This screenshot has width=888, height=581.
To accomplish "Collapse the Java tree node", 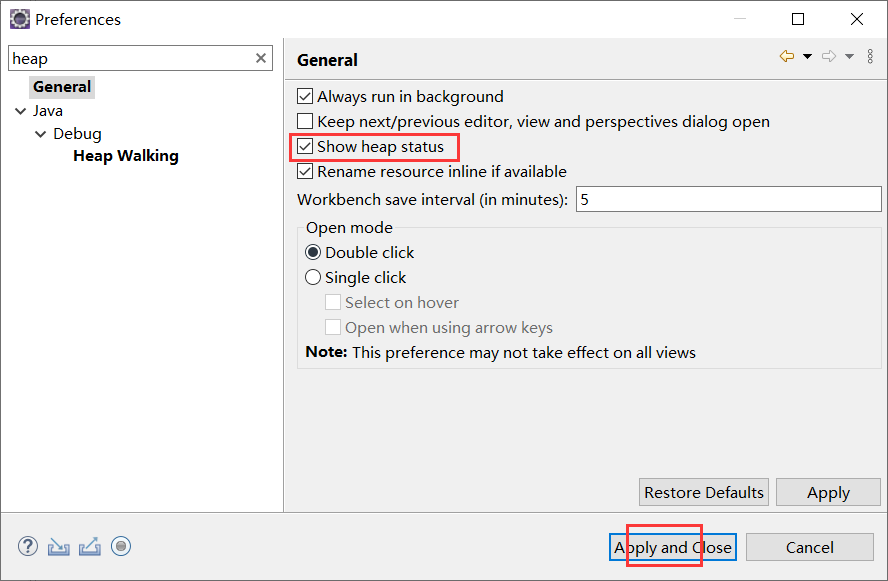I will (21, 111).
